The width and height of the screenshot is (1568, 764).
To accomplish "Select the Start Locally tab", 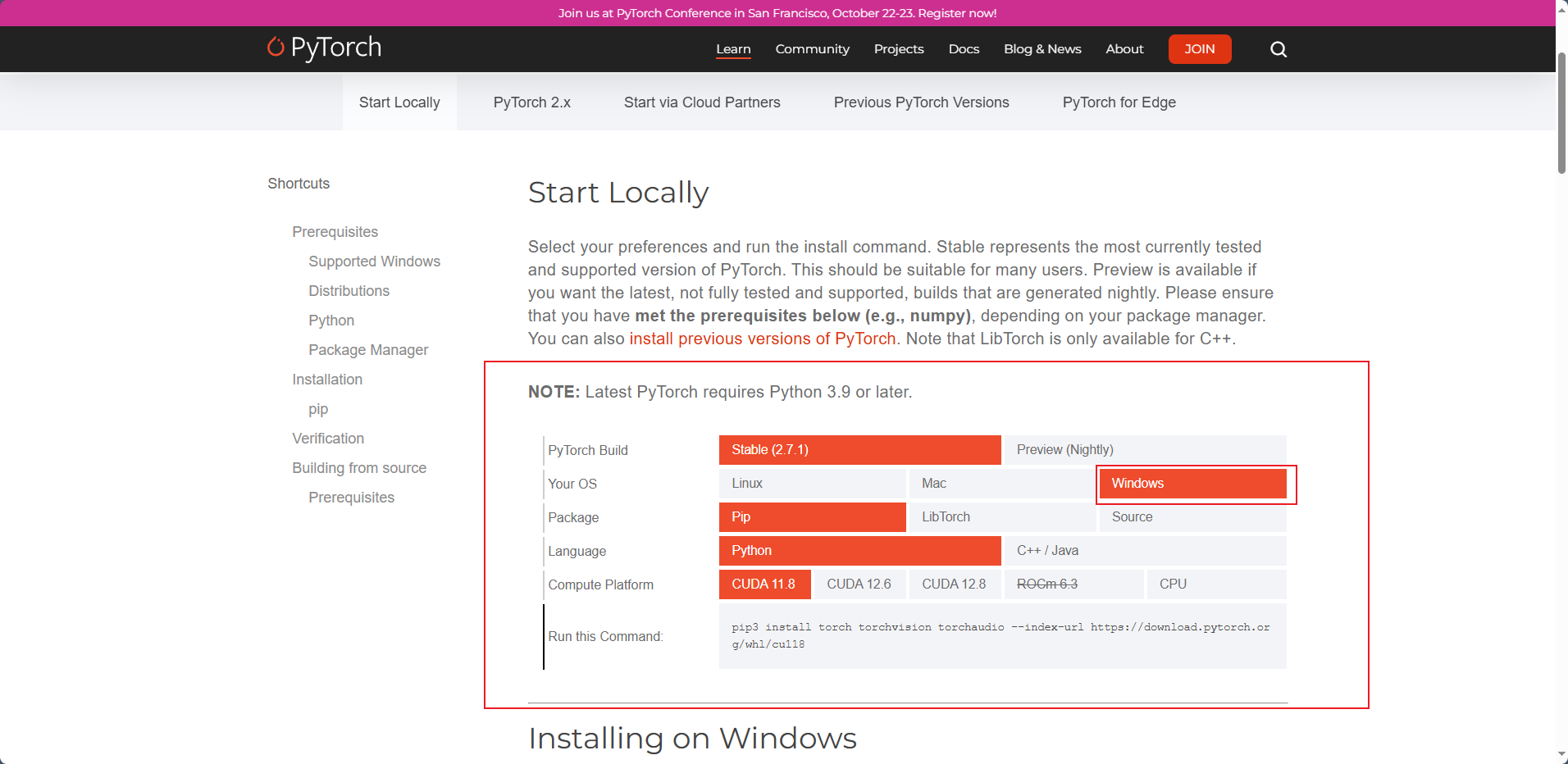I will pos(399,102).
